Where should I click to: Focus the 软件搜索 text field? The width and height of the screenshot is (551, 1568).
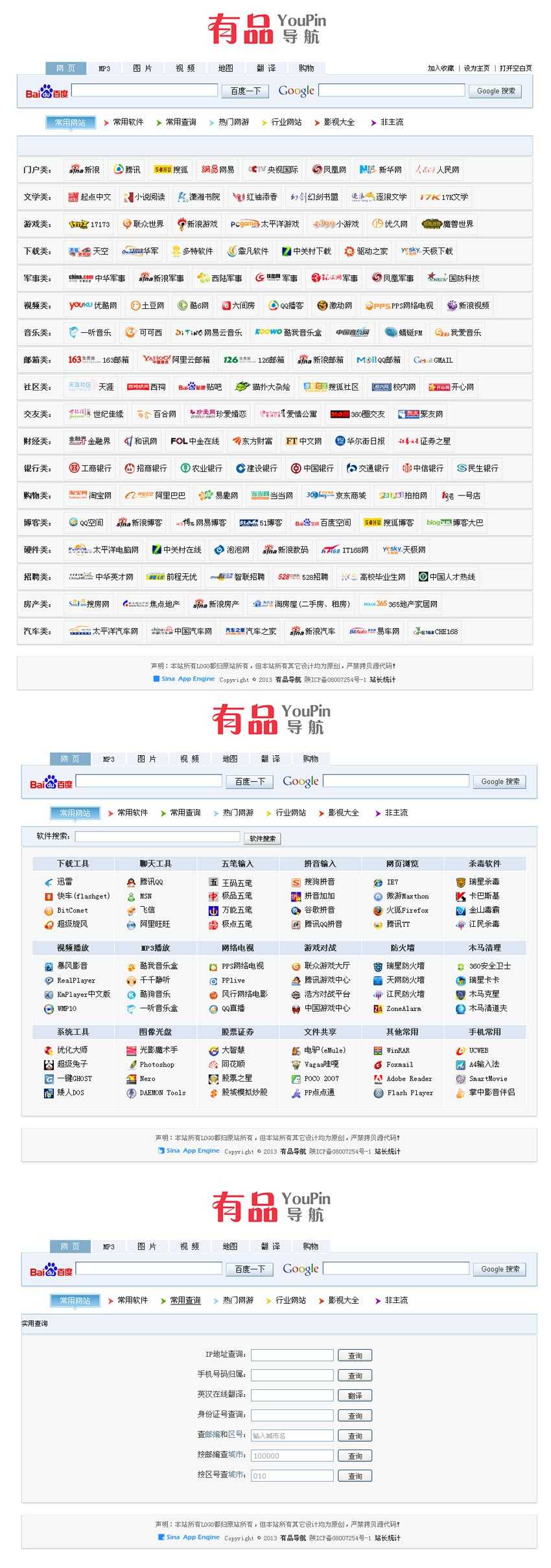pos(158,837)
